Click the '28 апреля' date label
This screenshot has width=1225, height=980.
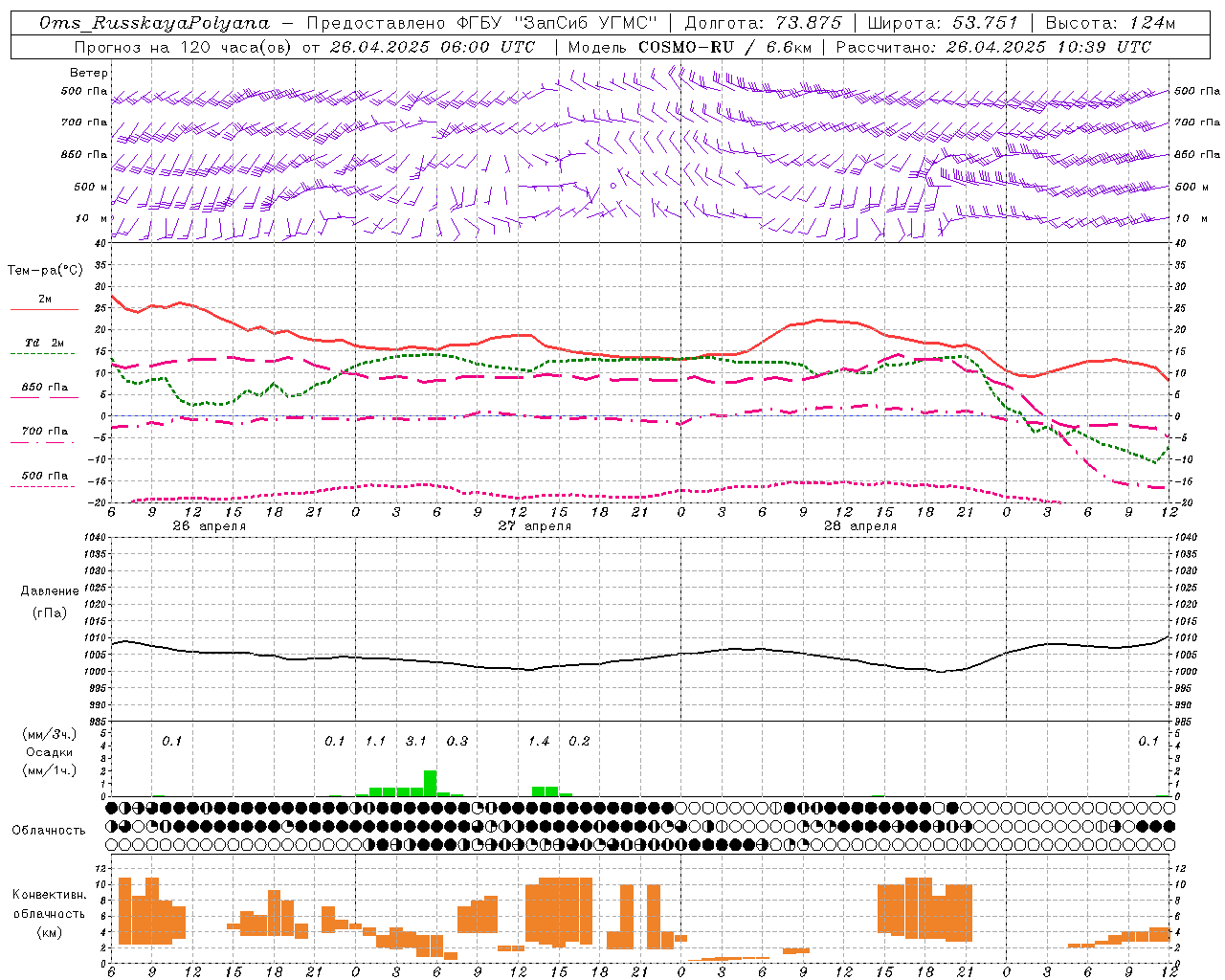click(859, 526)
